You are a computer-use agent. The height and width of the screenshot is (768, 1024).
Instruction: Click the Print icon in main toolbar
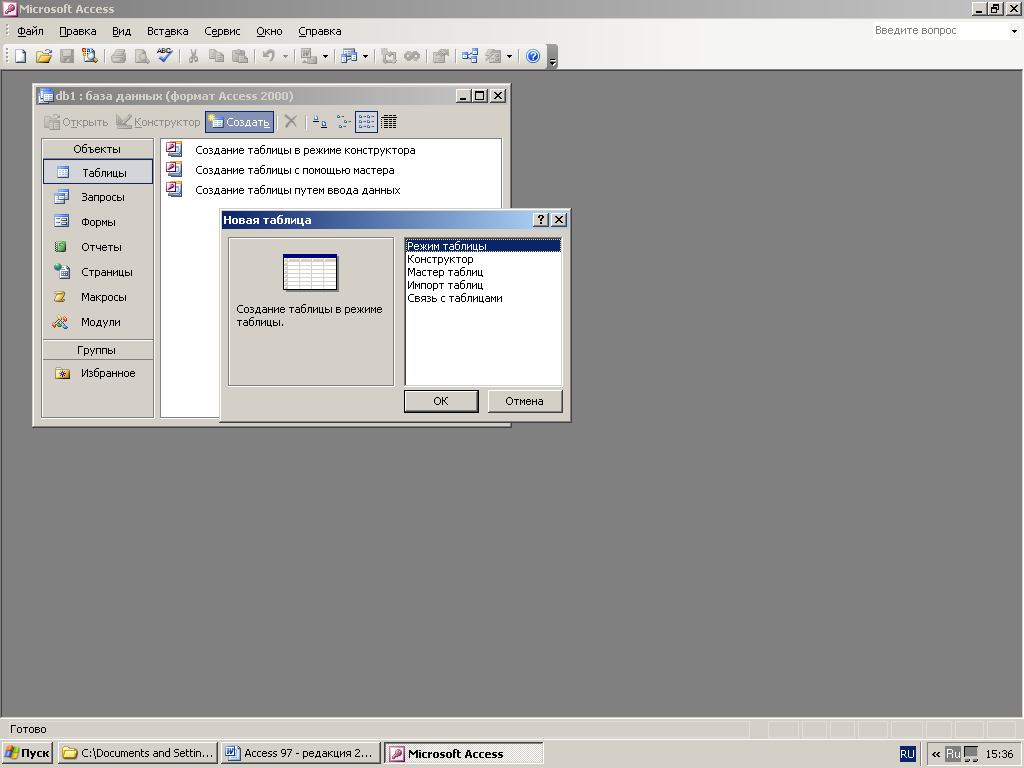tap(118, 56)
